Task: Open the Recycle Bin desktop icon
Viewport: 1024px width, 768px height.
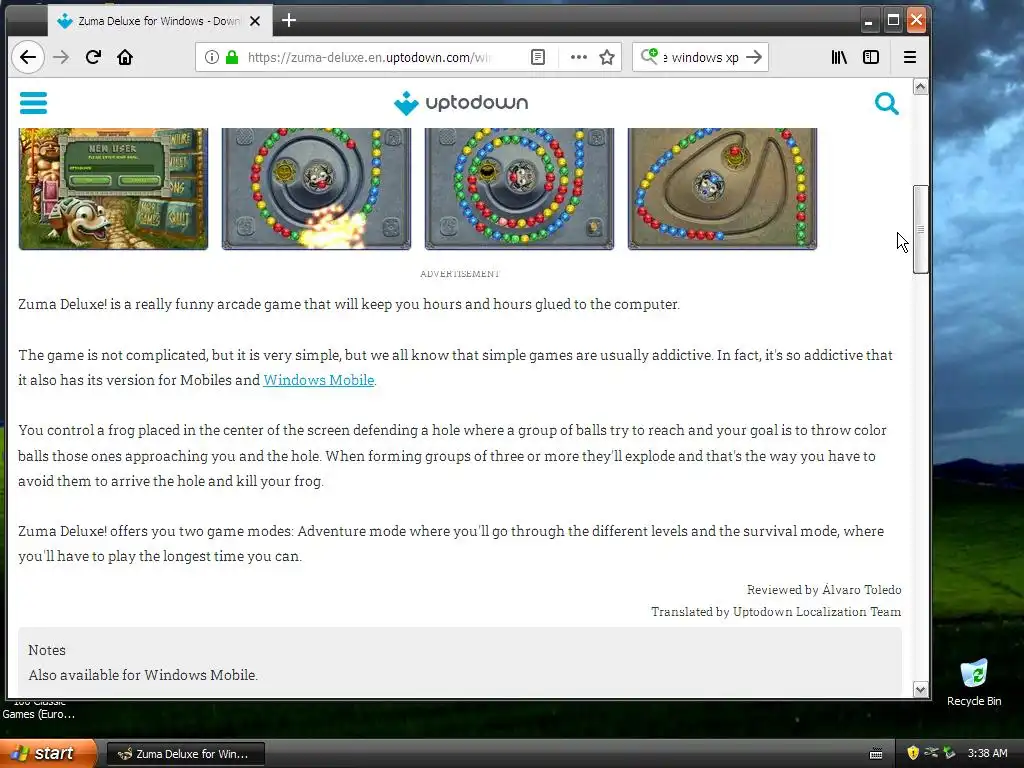Action: click(x=974, y=682)
